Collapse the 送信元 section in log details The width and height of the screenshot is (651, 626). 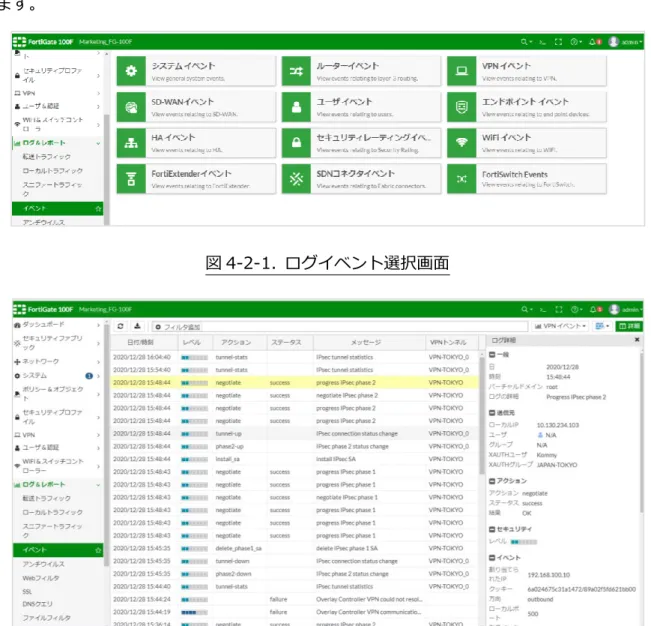pos(492,413)
